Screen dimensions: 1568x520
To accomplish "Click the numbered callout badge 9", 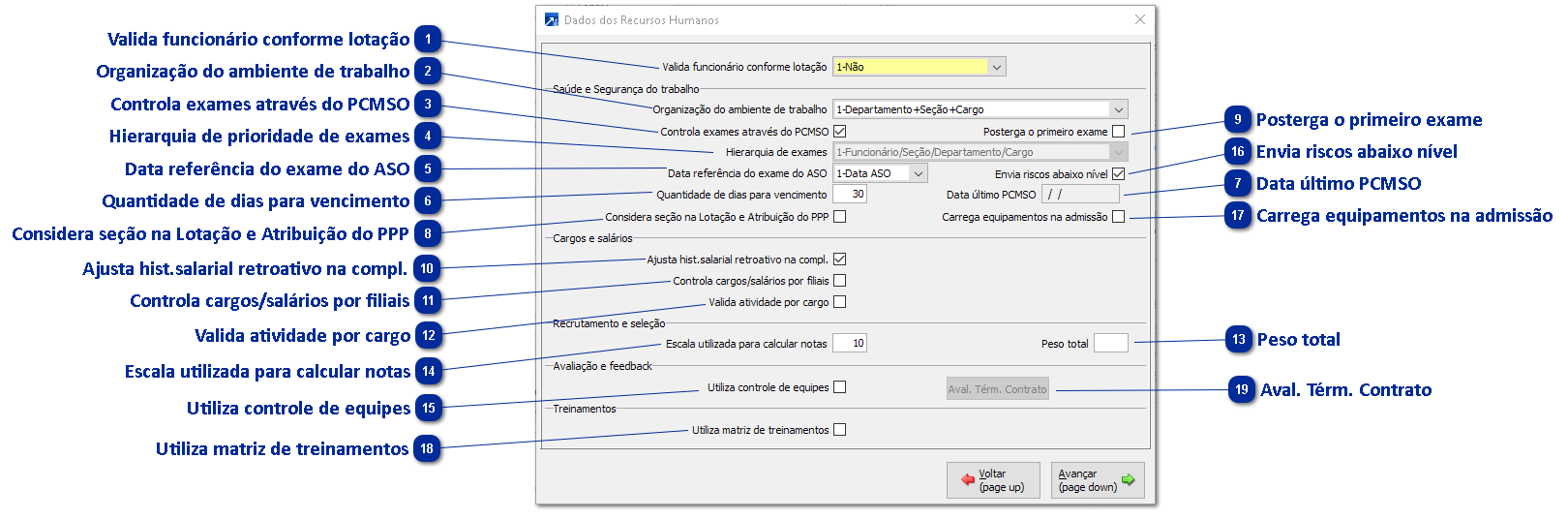I will tap(1238, 120).
